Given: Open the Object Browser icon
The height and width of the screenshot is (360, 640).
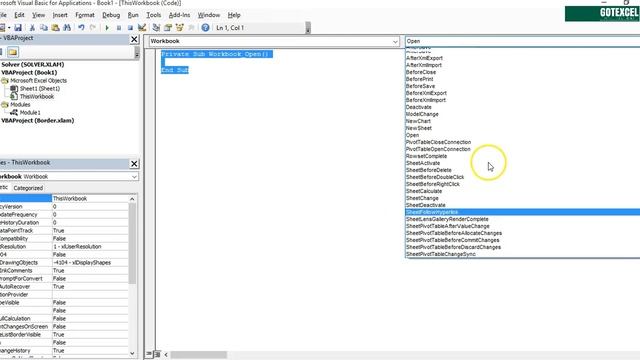Looking at the screenshot, I should pyautogui.click(x=180, y=28).
